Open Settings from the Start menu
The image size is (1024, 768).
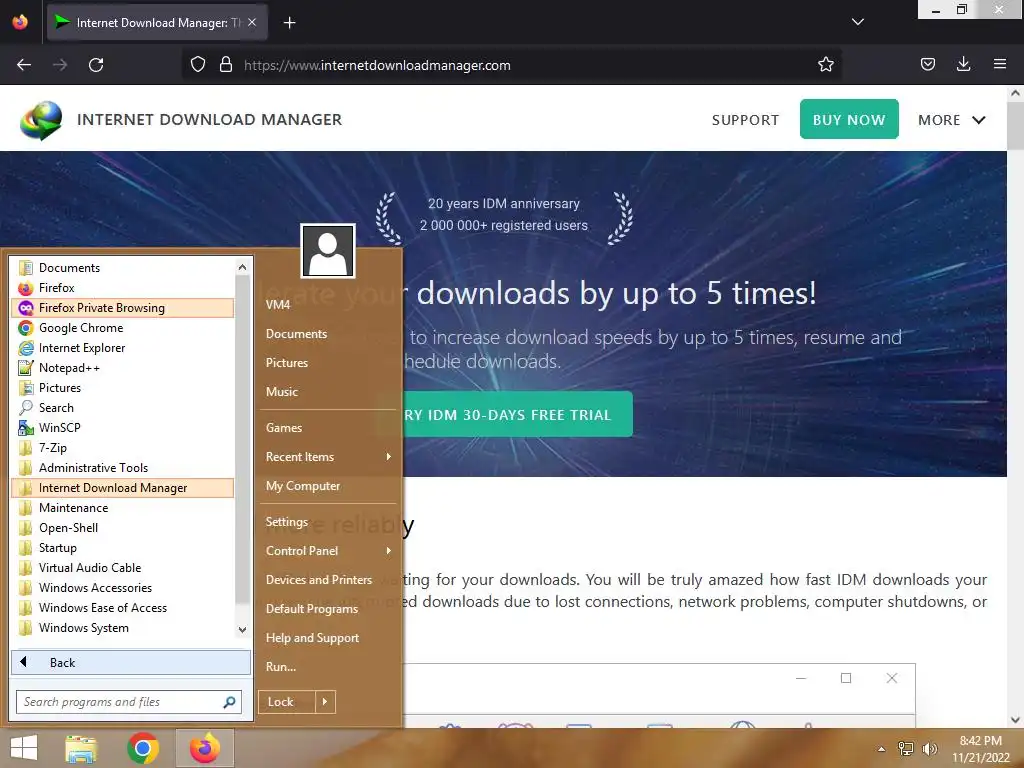tap(327, 522)
